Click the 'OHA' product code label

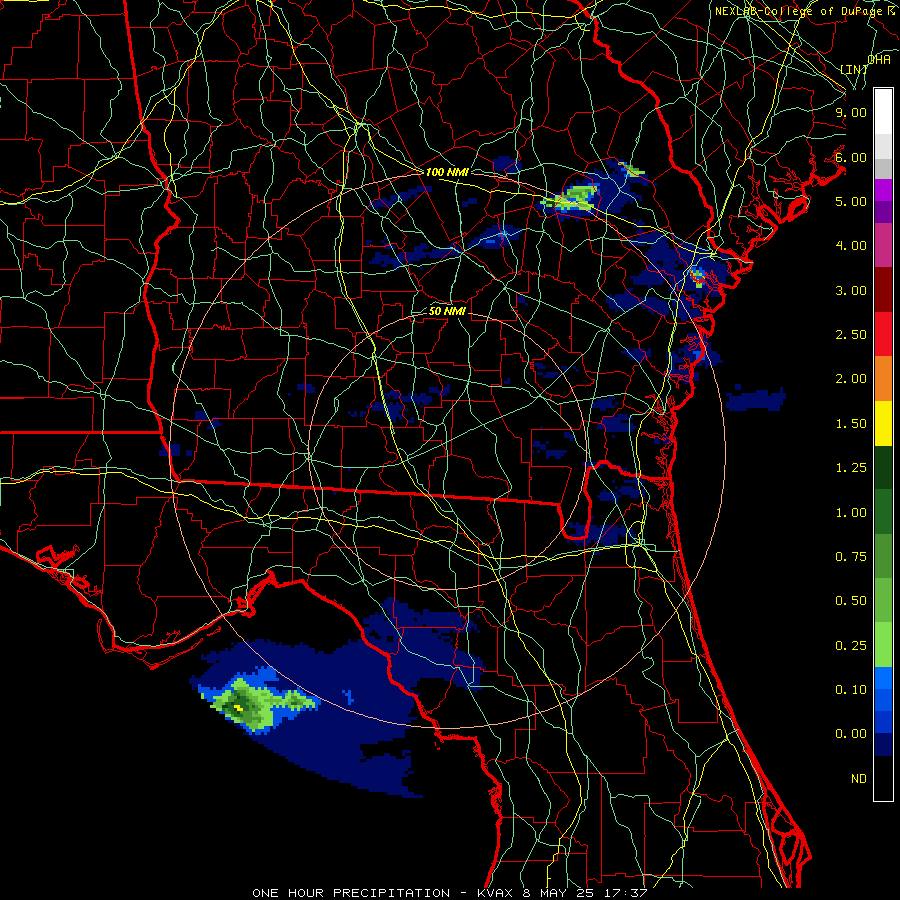879,59
